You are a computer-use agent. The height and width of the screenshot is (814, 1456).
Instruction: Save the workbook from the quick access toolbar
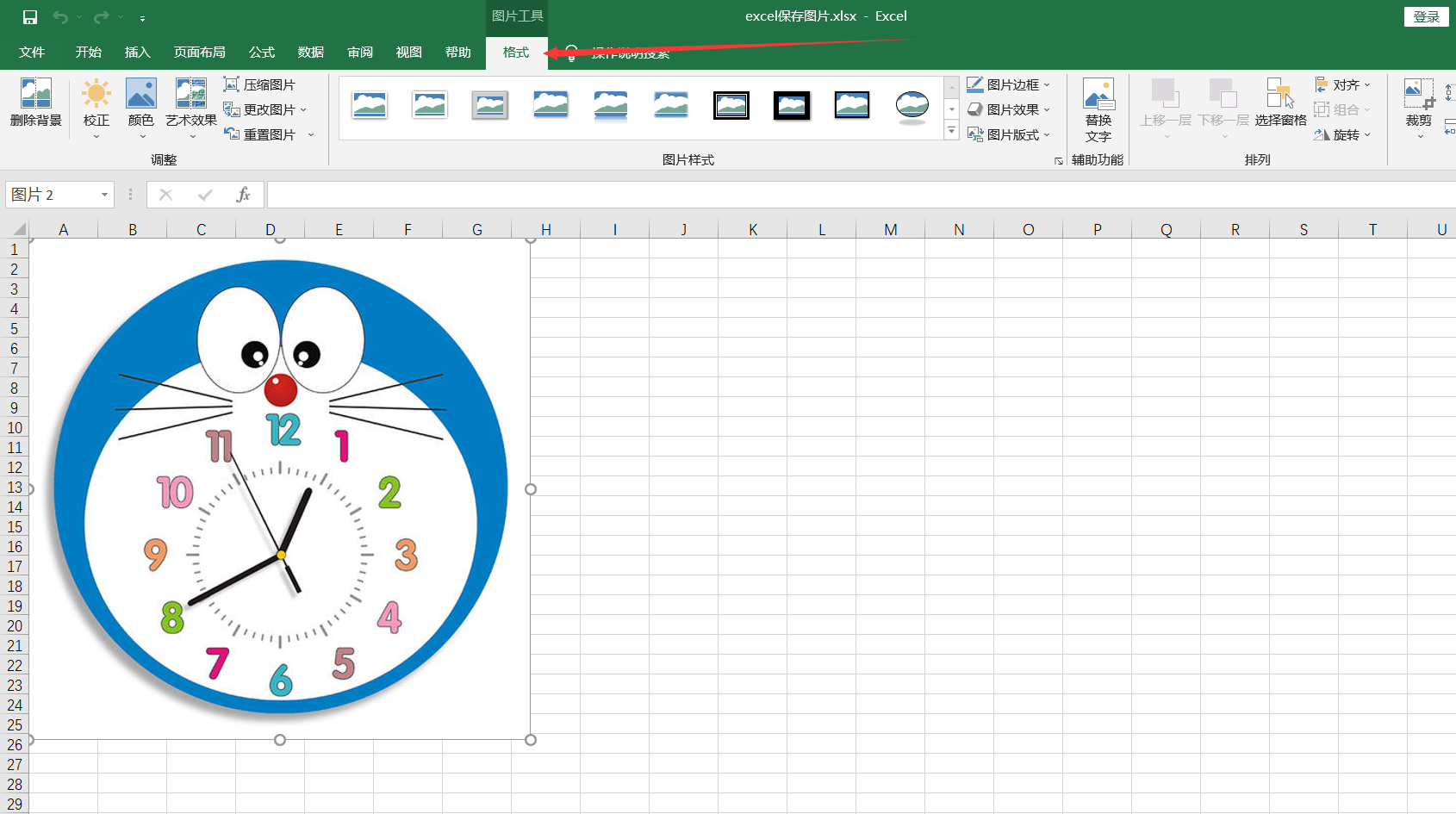pyautogui.click(x=30, y=17)
